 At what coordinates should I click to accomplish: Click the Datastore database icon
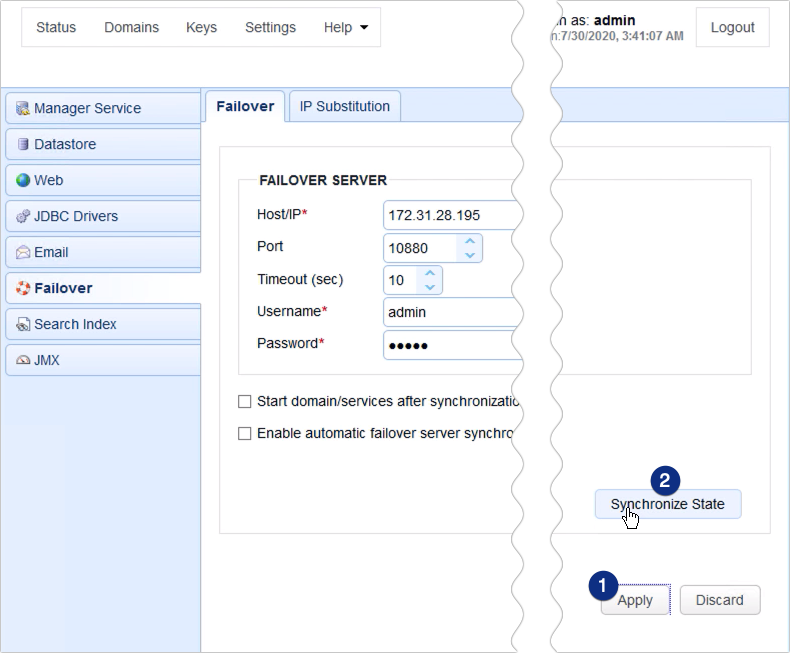tap(23, 144)
